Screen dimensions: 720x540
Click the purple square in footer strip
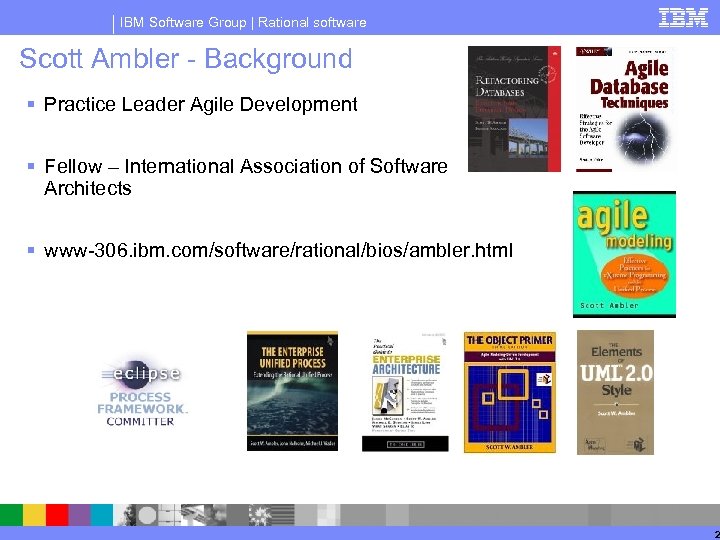click(x=79, y=515)
